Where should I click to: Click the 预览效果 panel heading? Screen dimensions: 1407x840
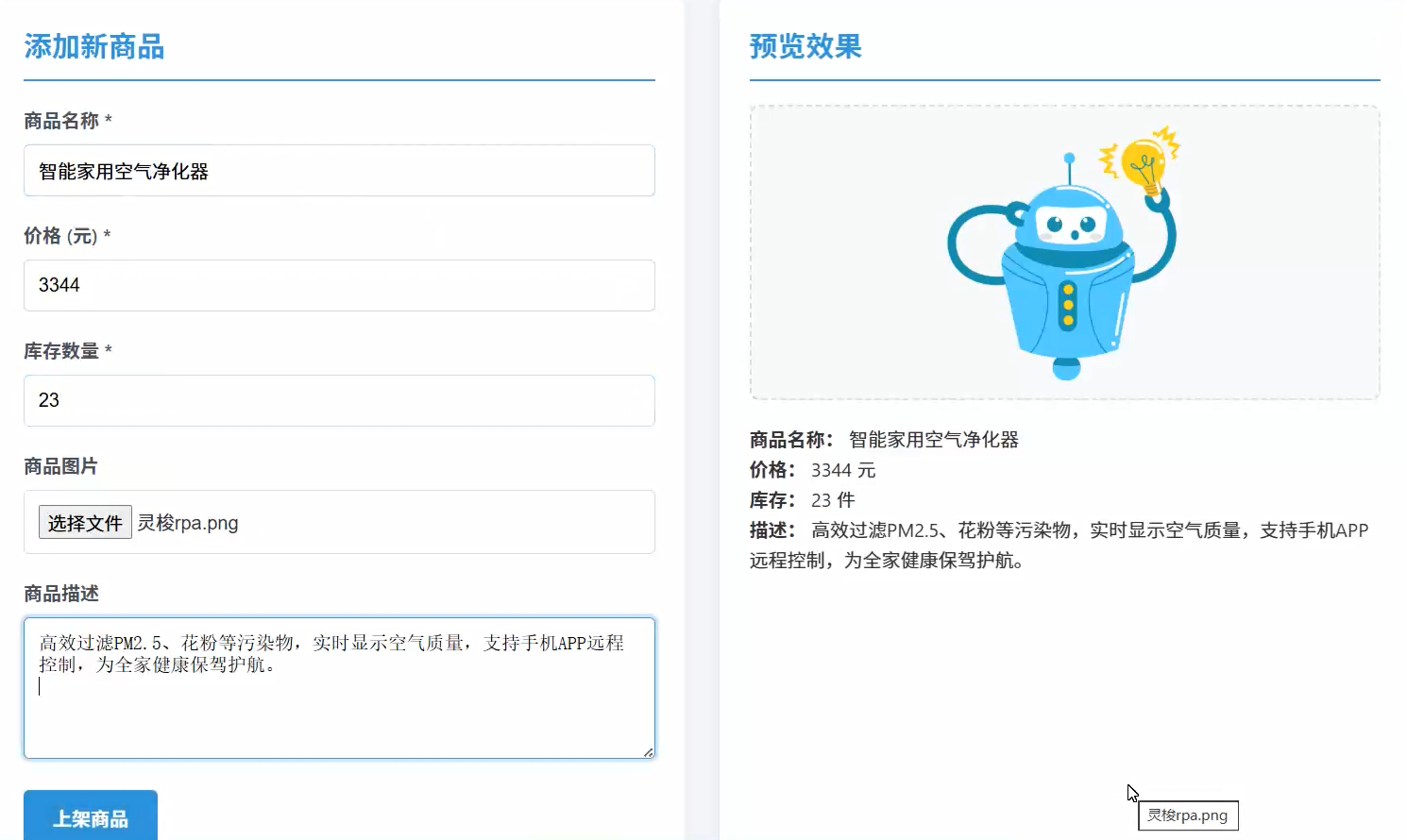tap(805, 47)
